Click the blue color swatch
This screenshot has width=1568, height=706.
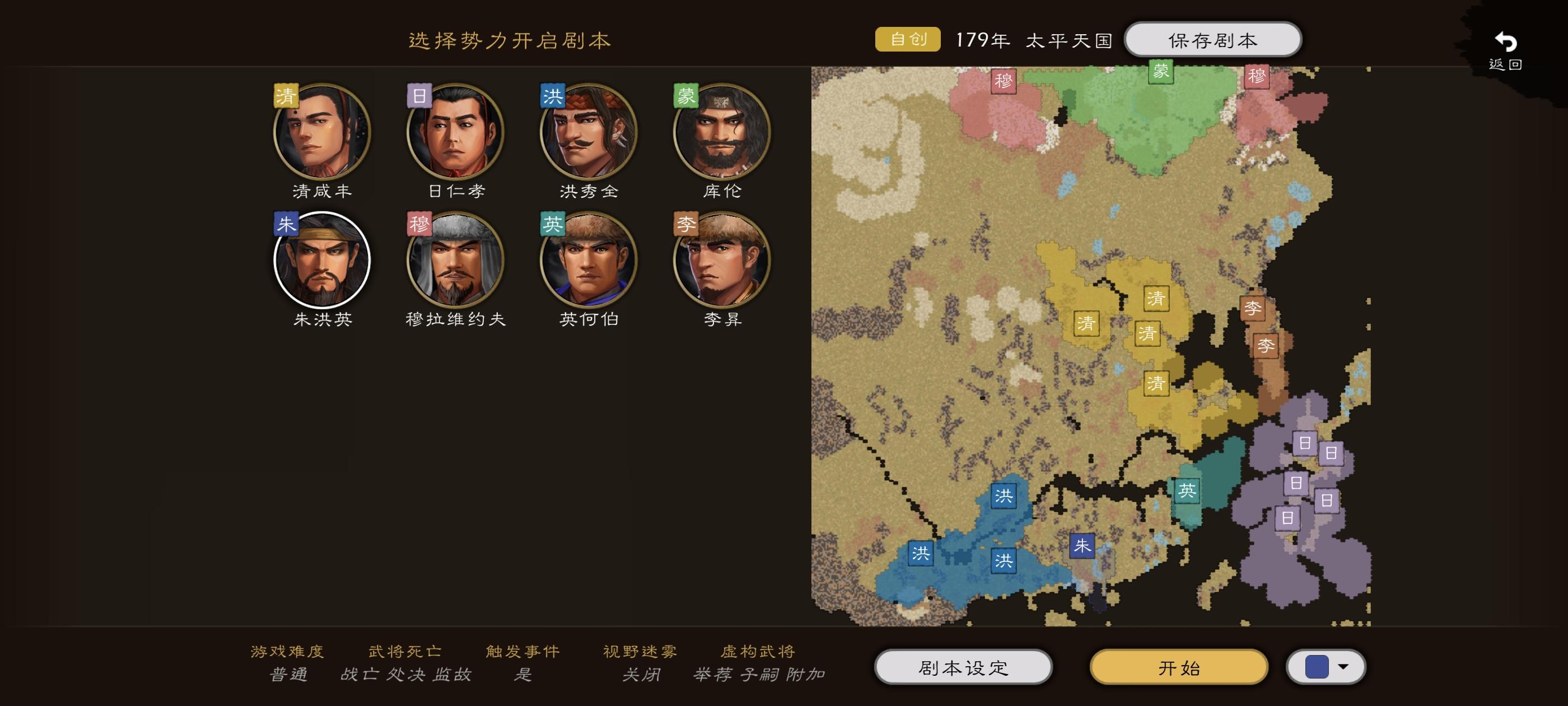(1317, 667)
